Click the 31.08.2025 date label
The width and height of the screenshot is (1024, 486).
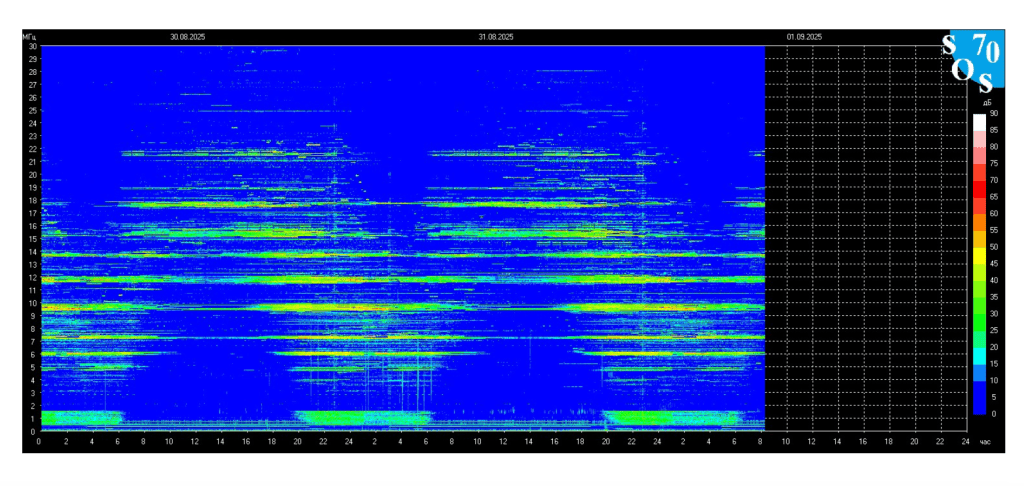tap(496, 37)
